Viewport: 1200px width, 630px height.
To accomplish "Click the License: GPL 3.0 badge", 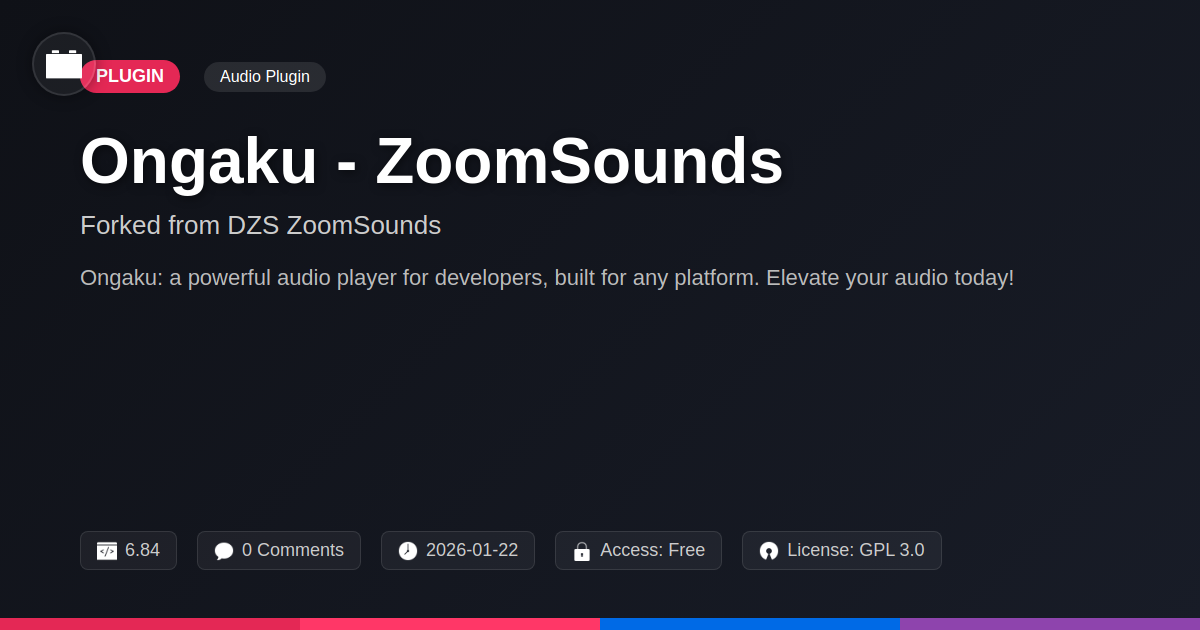I will tap(842, 551).
